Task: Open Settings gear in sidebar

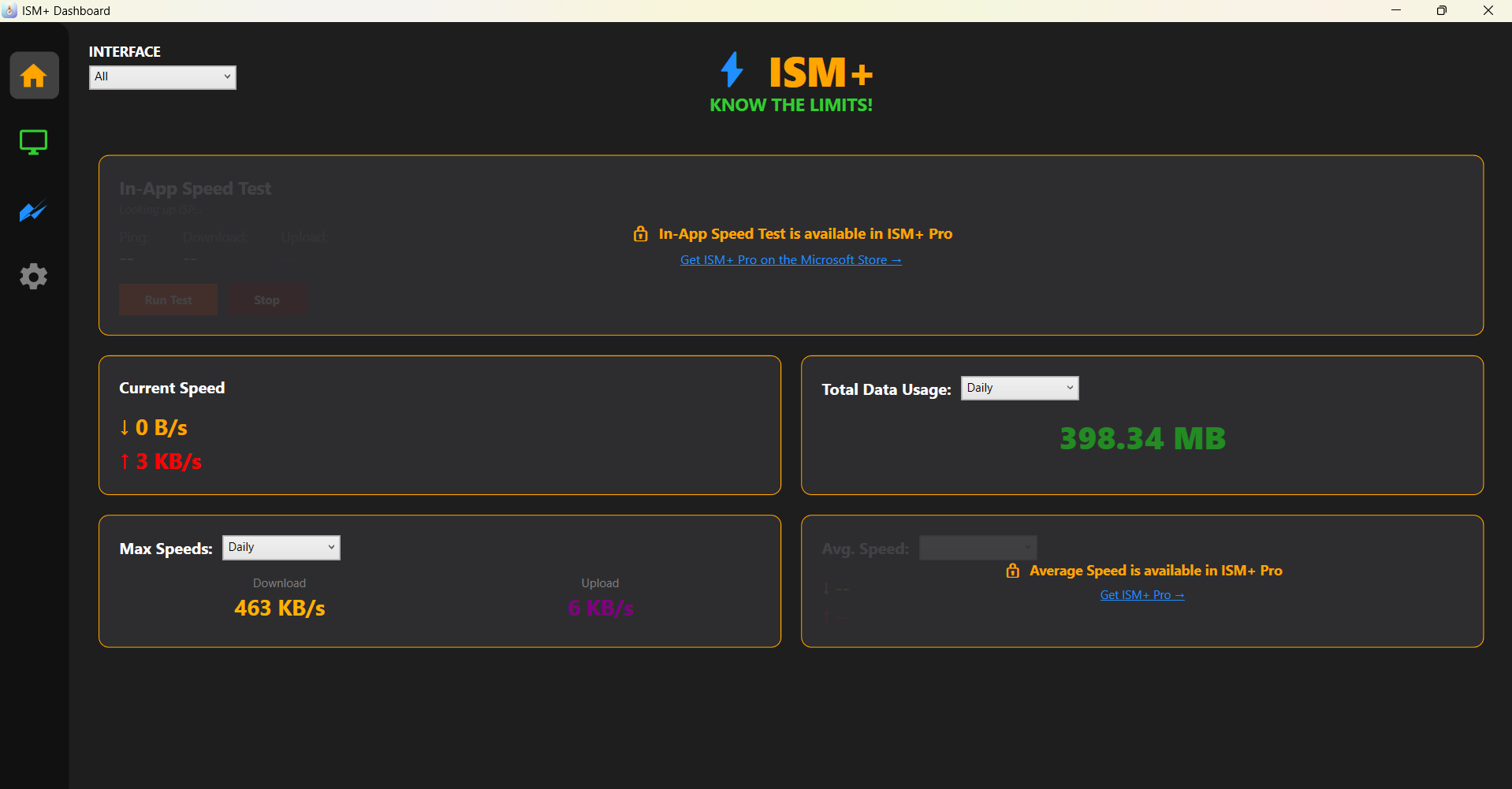Action: (33, 277)
